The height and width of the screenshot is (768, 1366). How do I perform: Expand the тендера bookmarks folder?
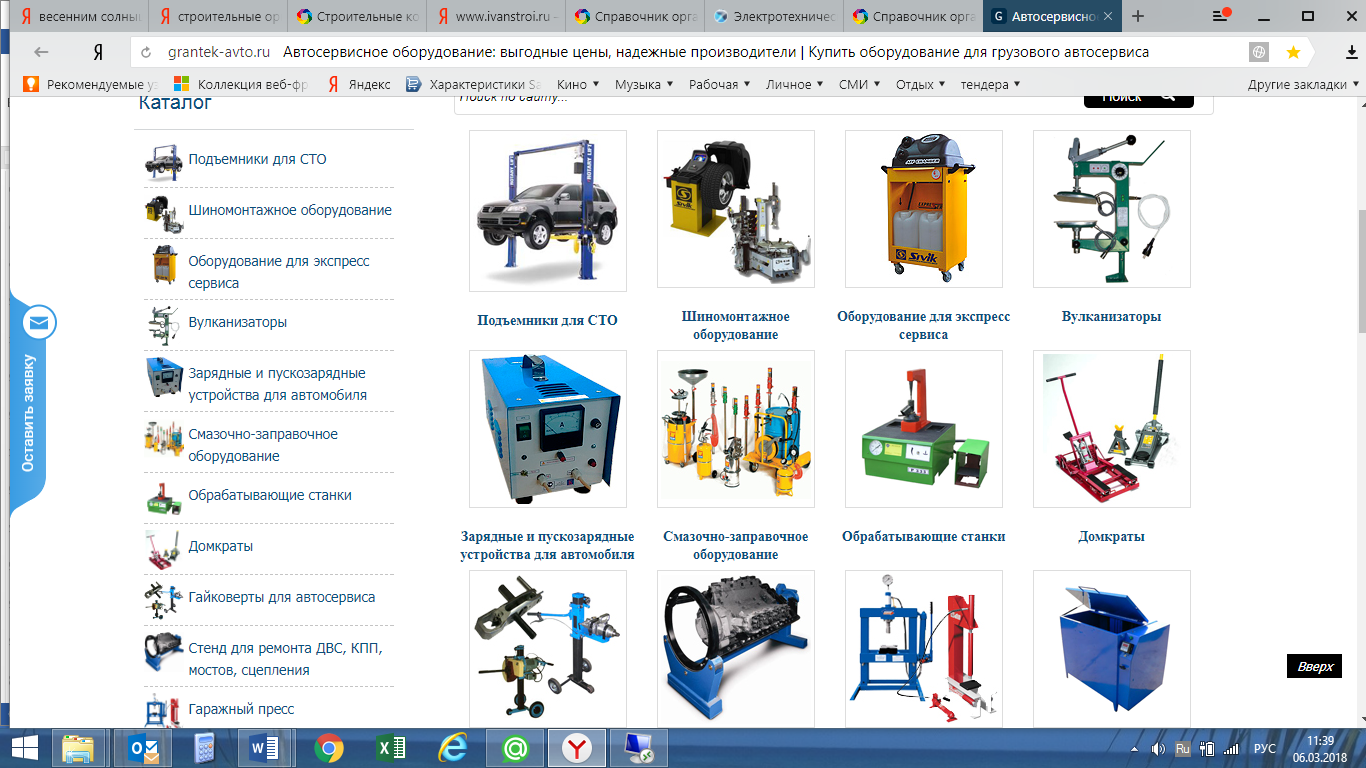coord(991,85)
